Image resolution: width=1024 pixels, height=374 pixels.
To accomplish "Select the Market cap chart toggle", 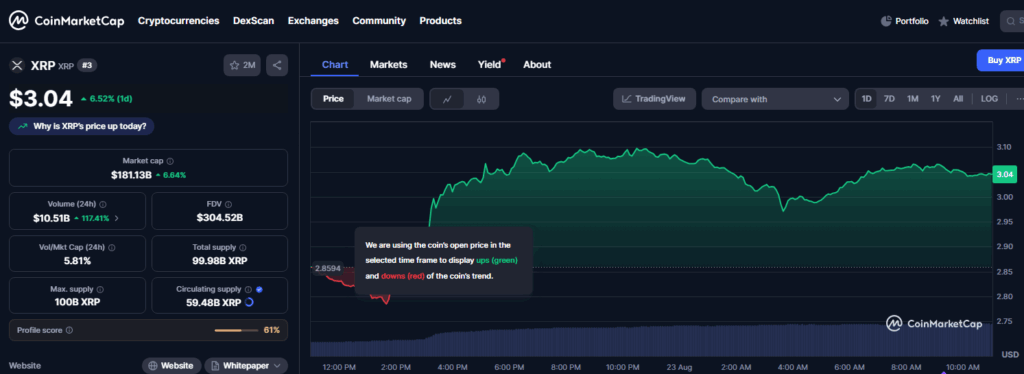I will click(389, 99).
